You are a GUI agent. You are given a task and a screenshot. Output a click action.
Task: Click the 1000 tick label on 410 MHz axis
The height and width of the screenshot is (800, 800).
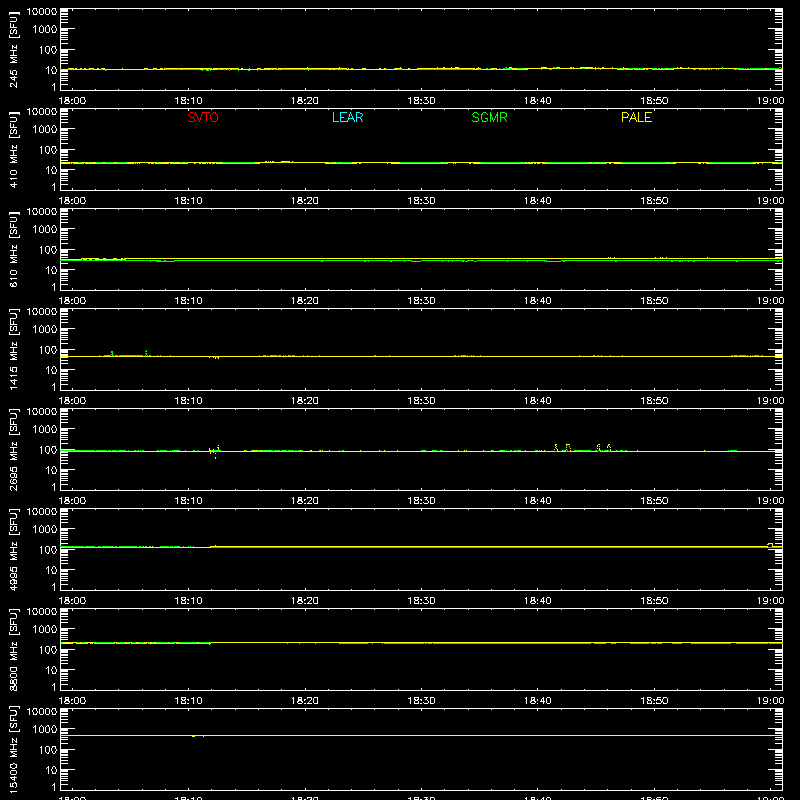click(x=45, y=130)
